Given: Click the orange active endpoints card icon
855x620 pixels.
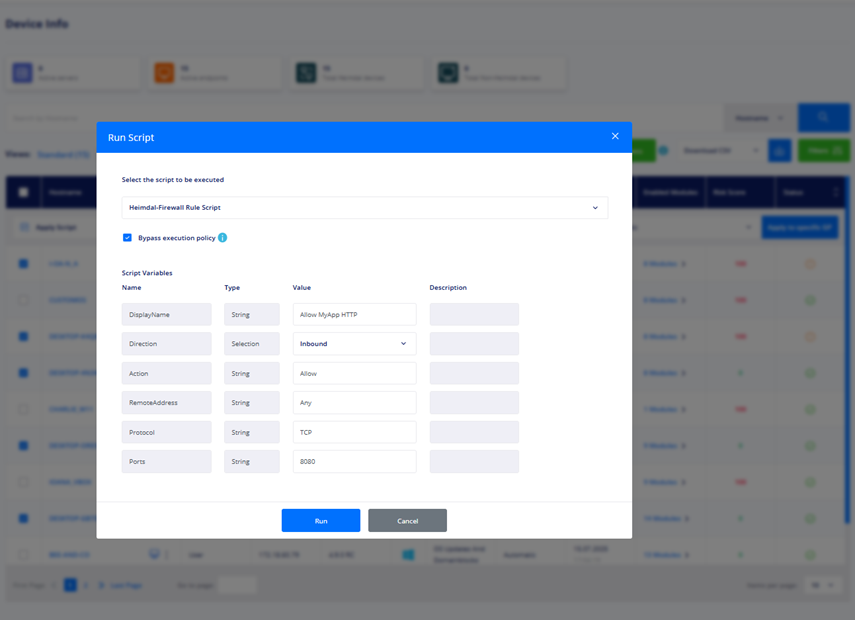Looking at the screenshot, I should click(x=164, y=73).
